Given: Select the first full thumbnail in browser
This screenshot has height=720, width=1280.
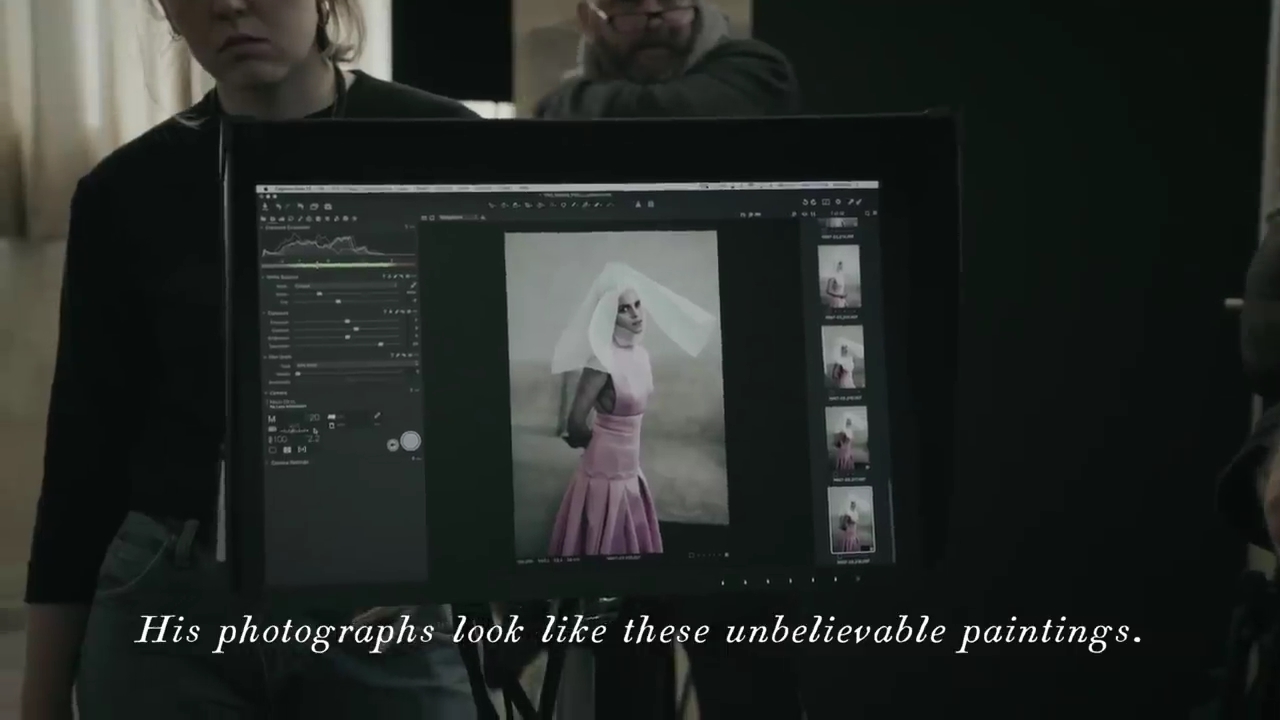Looking at the screenshot, I should pos(839,277).
